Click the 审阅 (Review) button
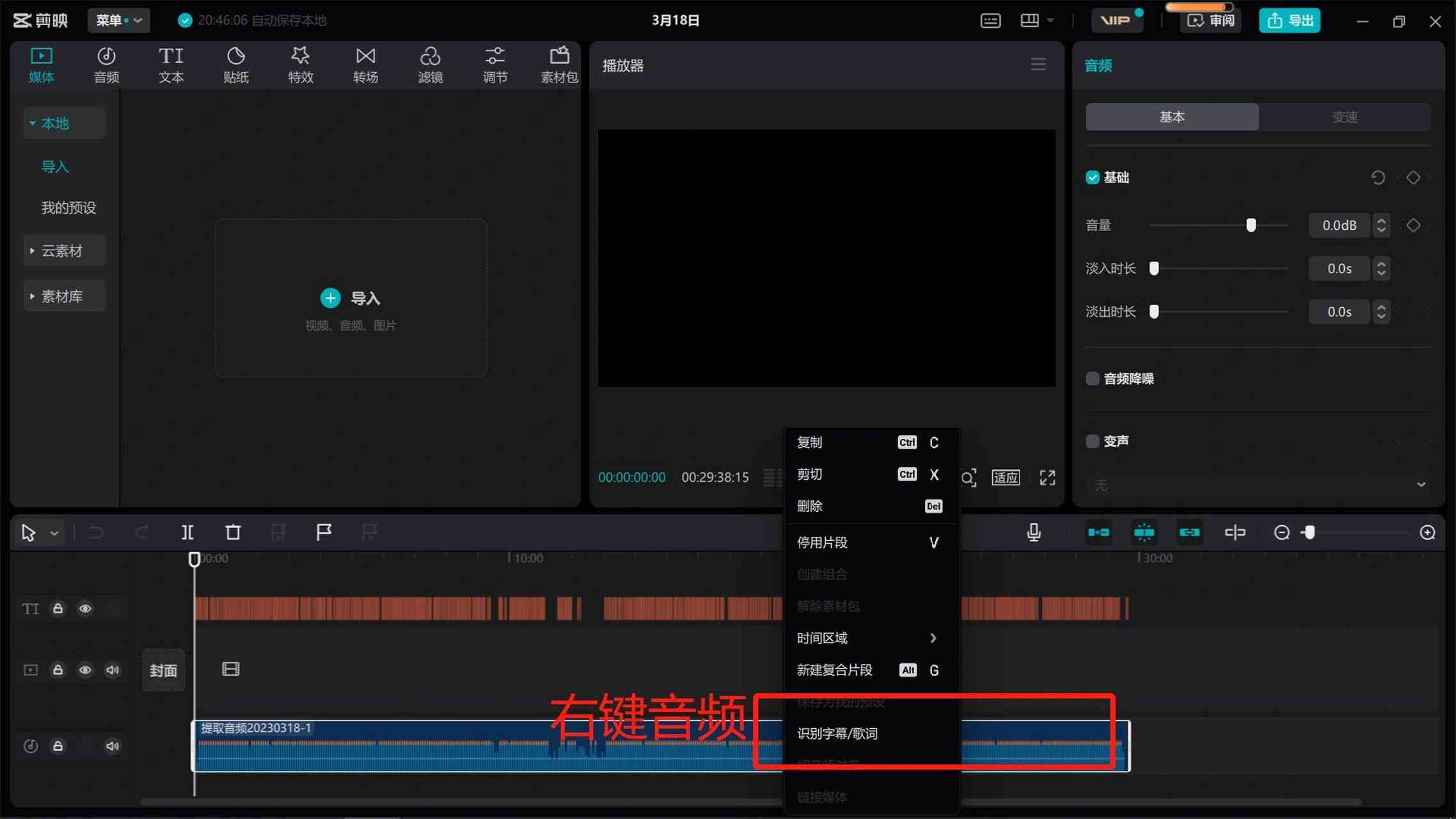 1211,20
